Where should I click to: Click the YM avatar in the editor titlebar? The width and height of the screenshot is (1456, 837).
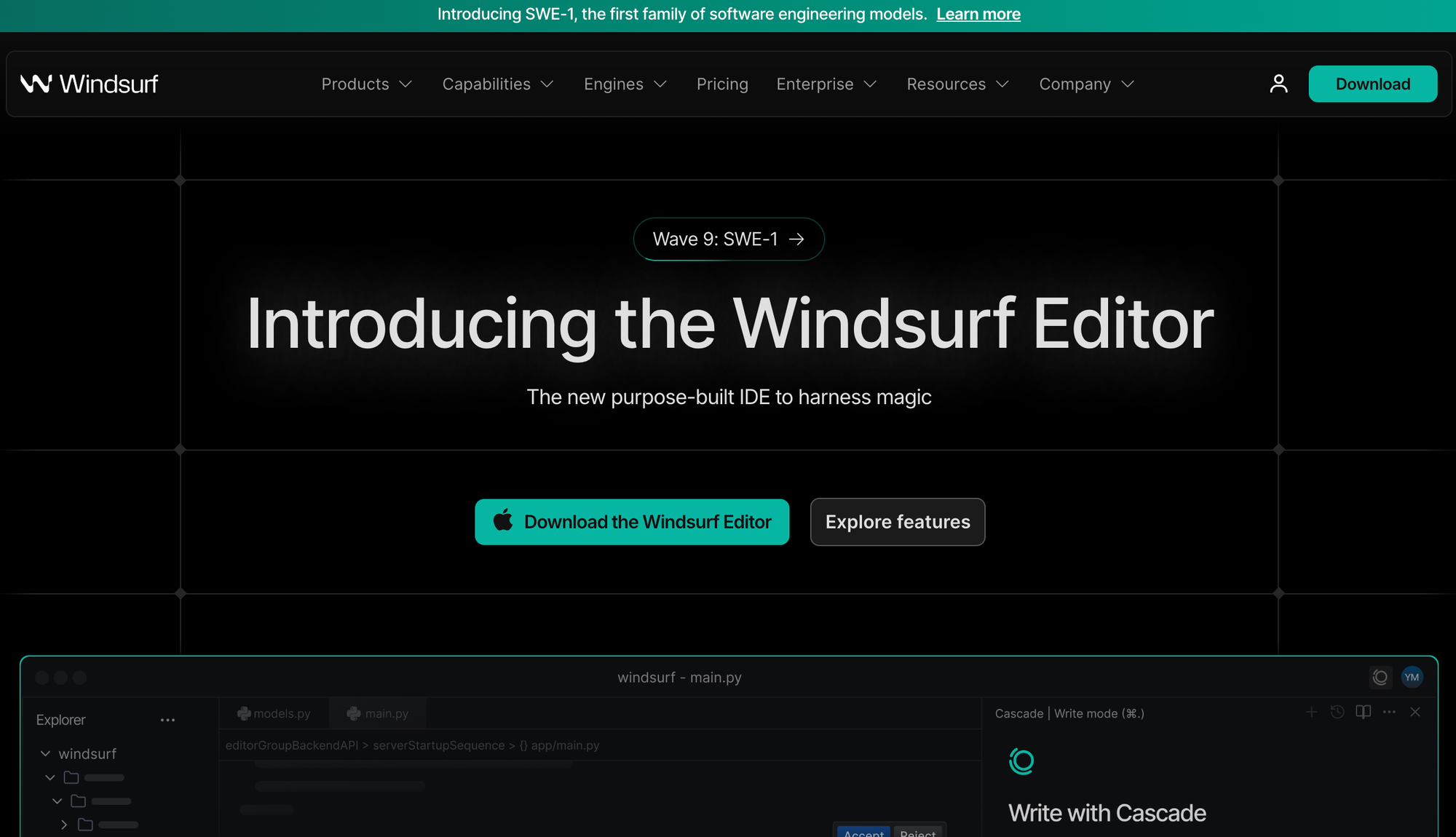point(1412,677)
